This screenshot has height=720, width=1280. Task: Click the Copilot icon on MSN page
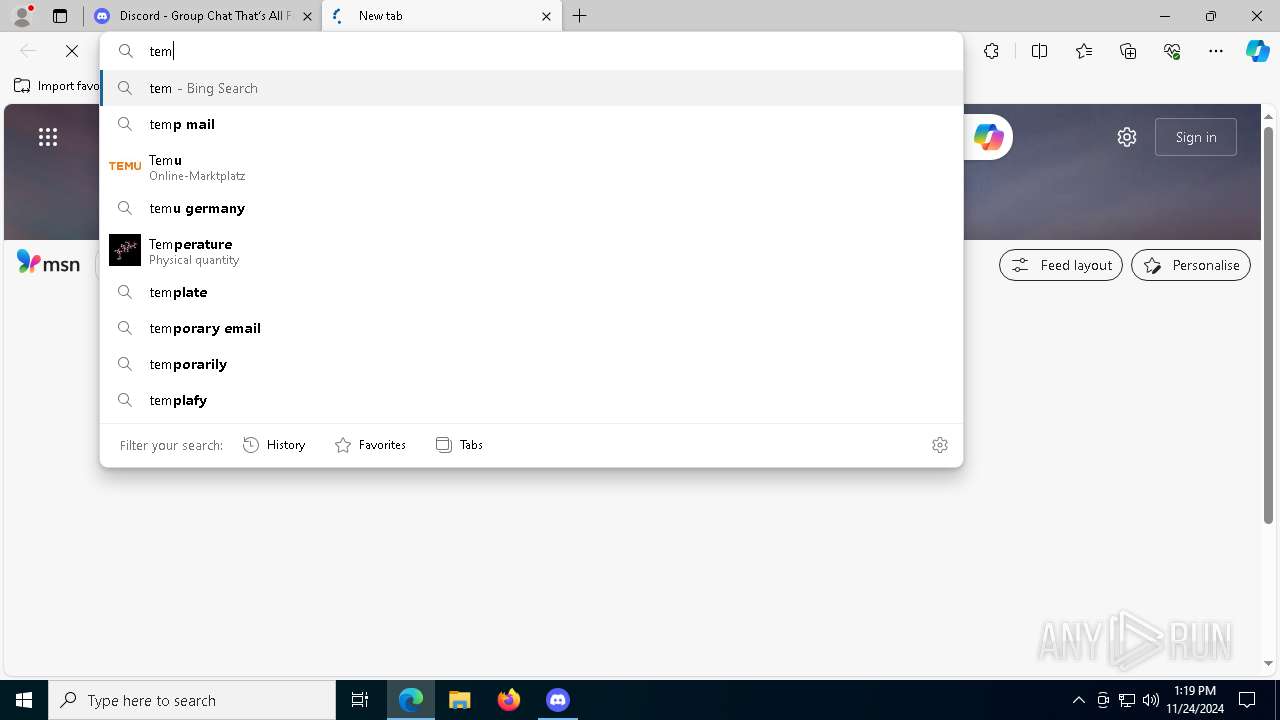(989, 137)
